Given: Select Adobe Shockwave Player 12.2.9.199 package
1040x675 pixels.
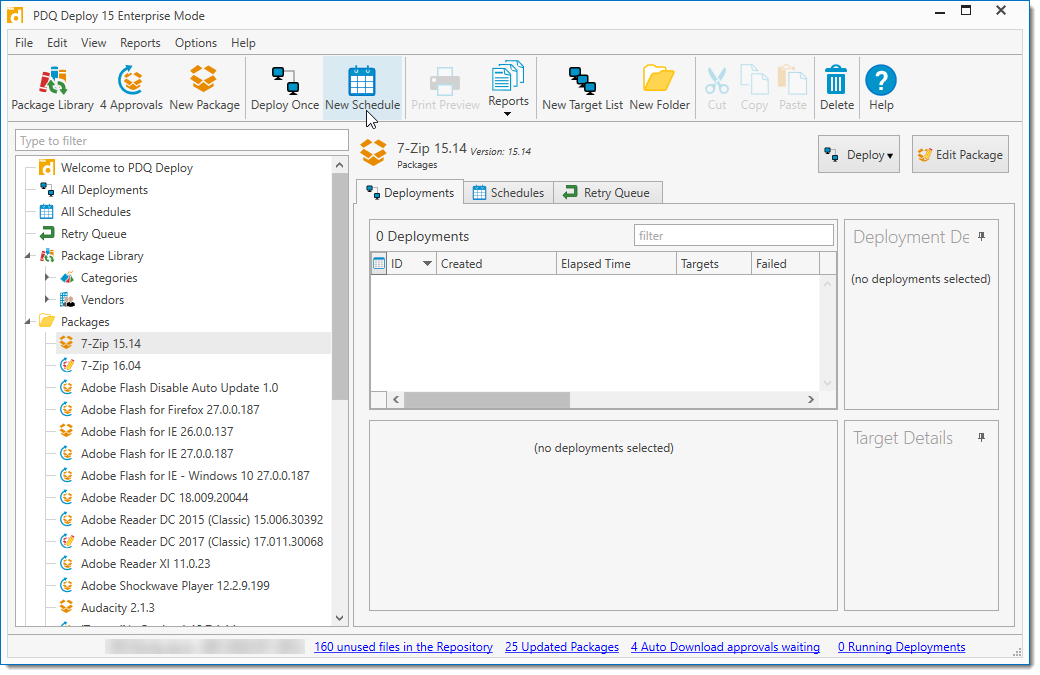Looking at the screenshot, I should (x=175, y=585).
